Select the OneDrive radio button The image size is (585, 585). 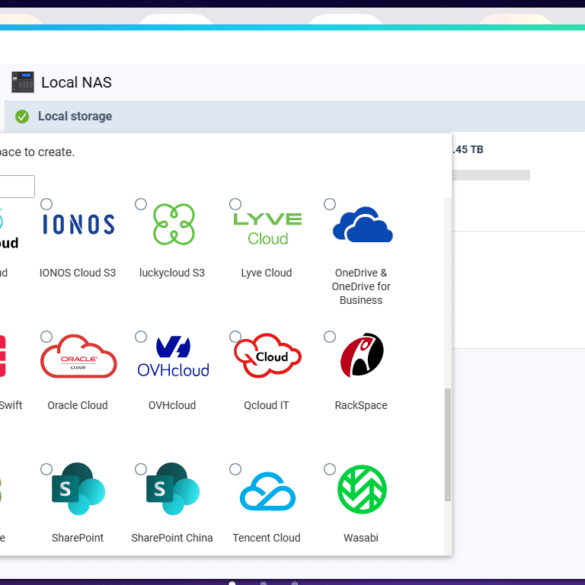click(329, 204)
